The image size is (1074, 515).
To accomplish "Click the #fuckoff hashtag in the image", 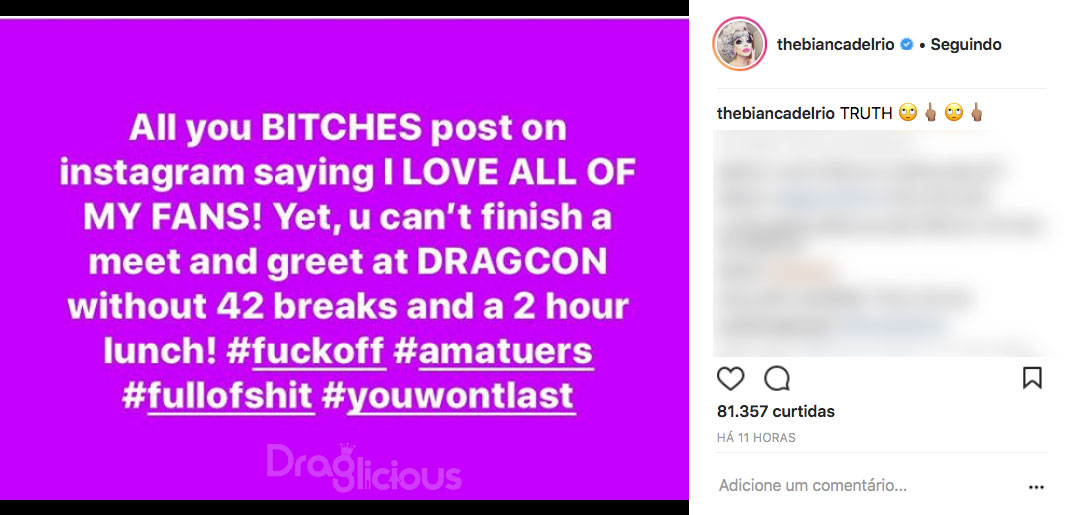I will (x=305, y=351).
